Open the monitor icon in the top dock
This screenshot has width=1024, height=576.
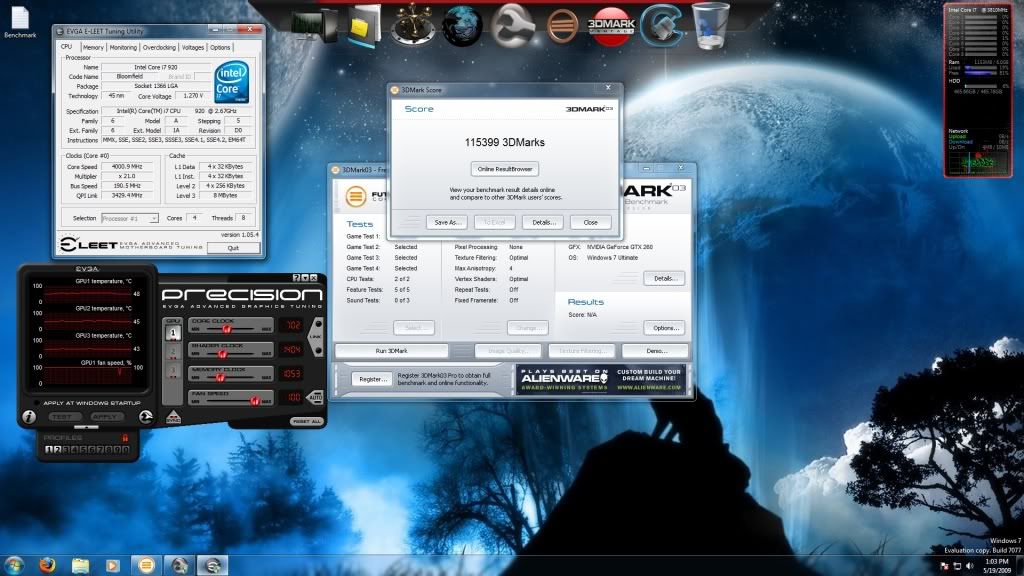(x=315, y=27)
